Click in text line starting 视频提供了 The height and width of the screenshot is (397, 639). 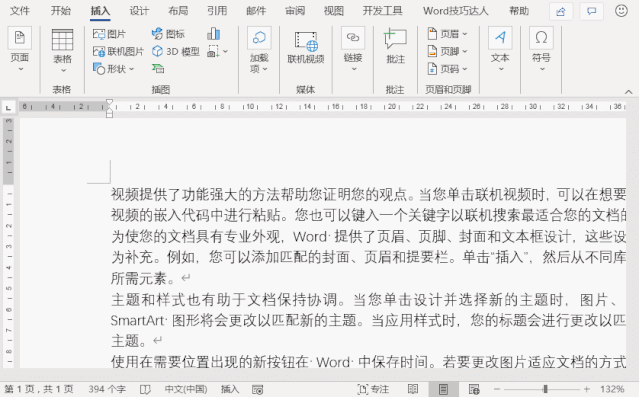(368, 194)
